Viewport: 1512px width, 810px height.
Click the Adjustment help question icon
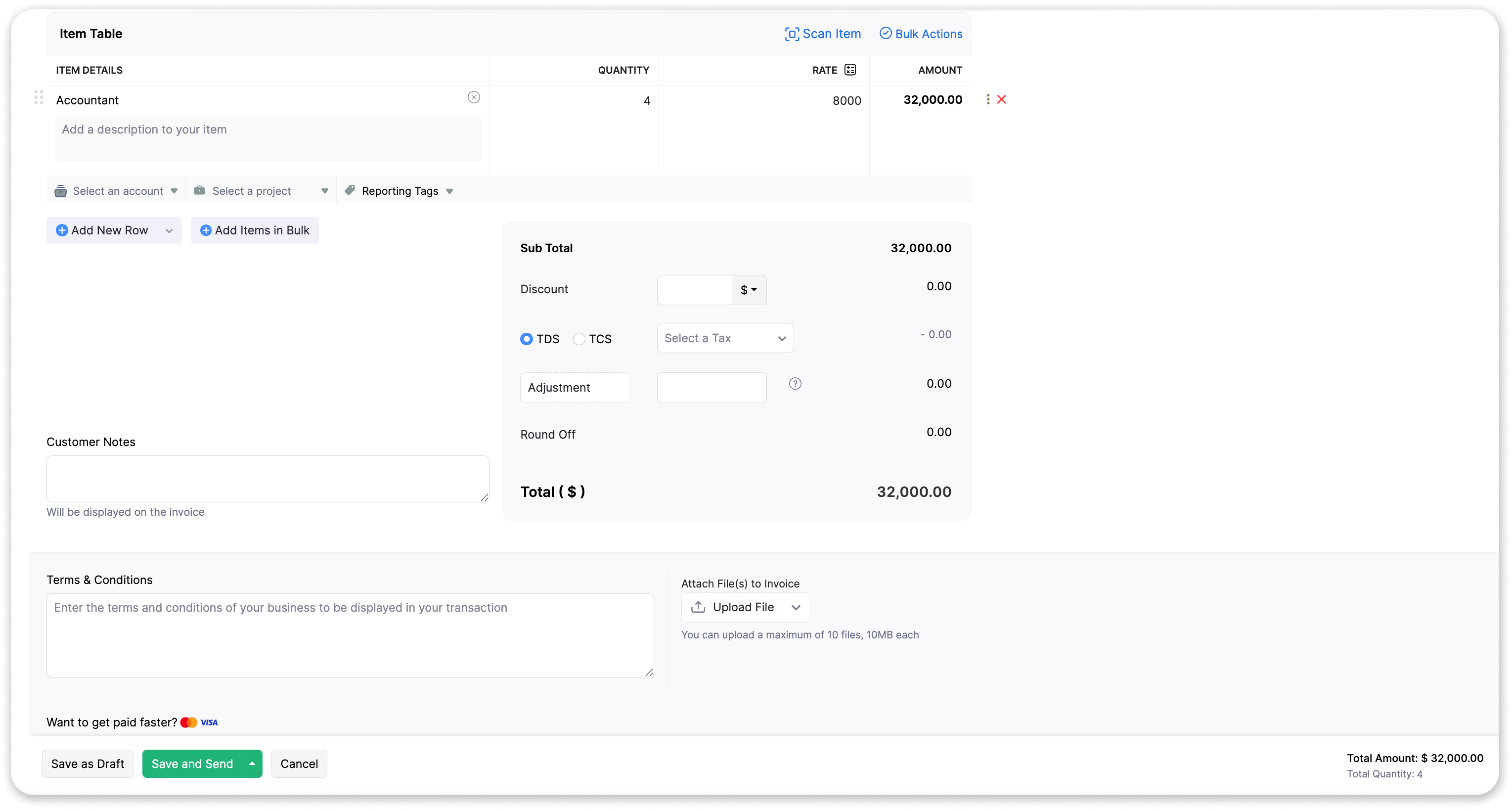(x=795, y=384)
